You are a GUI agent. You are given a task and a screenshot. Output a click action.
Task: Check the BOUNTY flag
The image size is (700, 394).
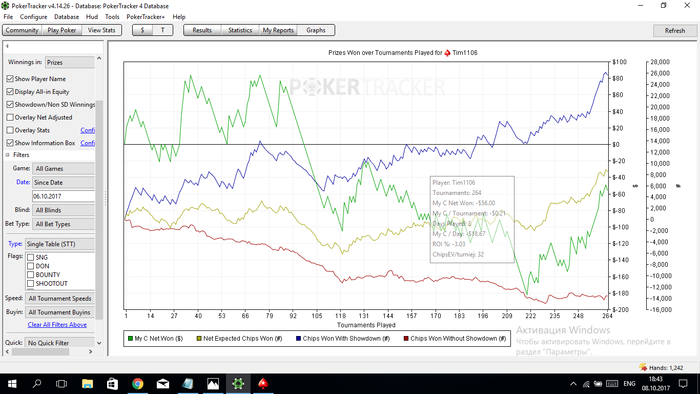point(30,275)
